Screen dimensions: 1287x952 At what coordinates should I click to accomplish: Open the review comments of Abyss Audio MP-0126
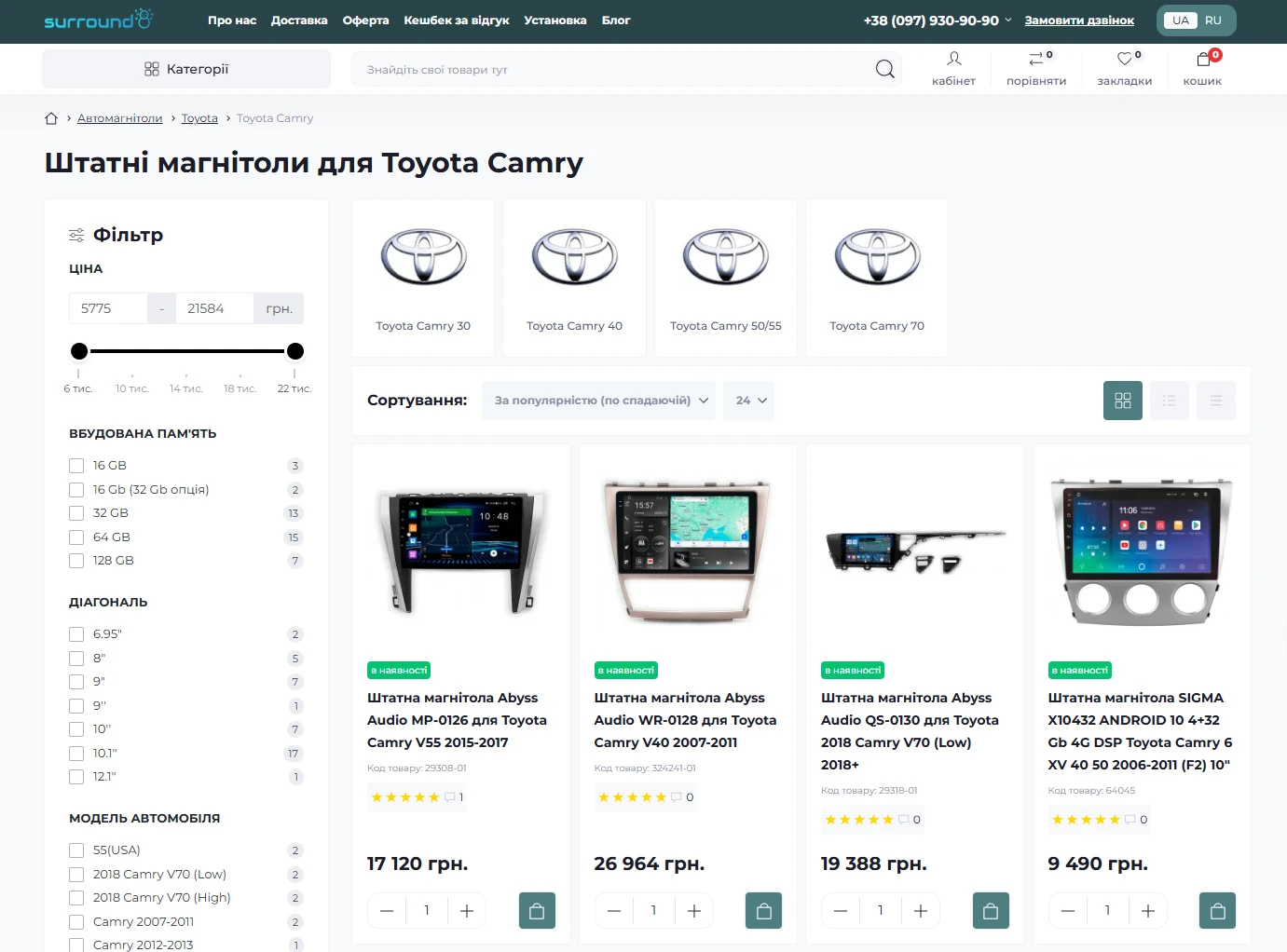(454, 797)
